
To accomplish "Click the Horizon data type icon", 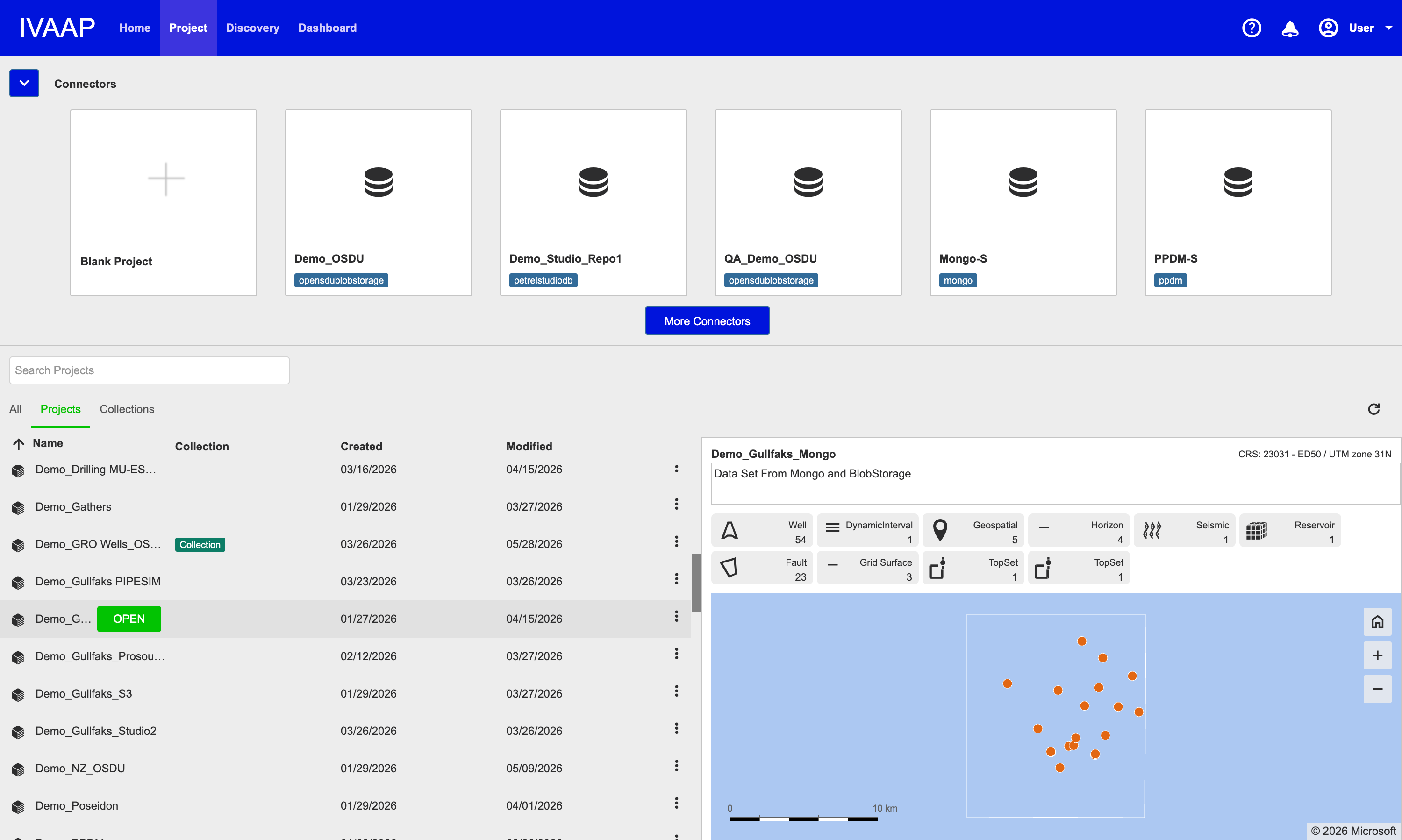I will [1044, 527].
